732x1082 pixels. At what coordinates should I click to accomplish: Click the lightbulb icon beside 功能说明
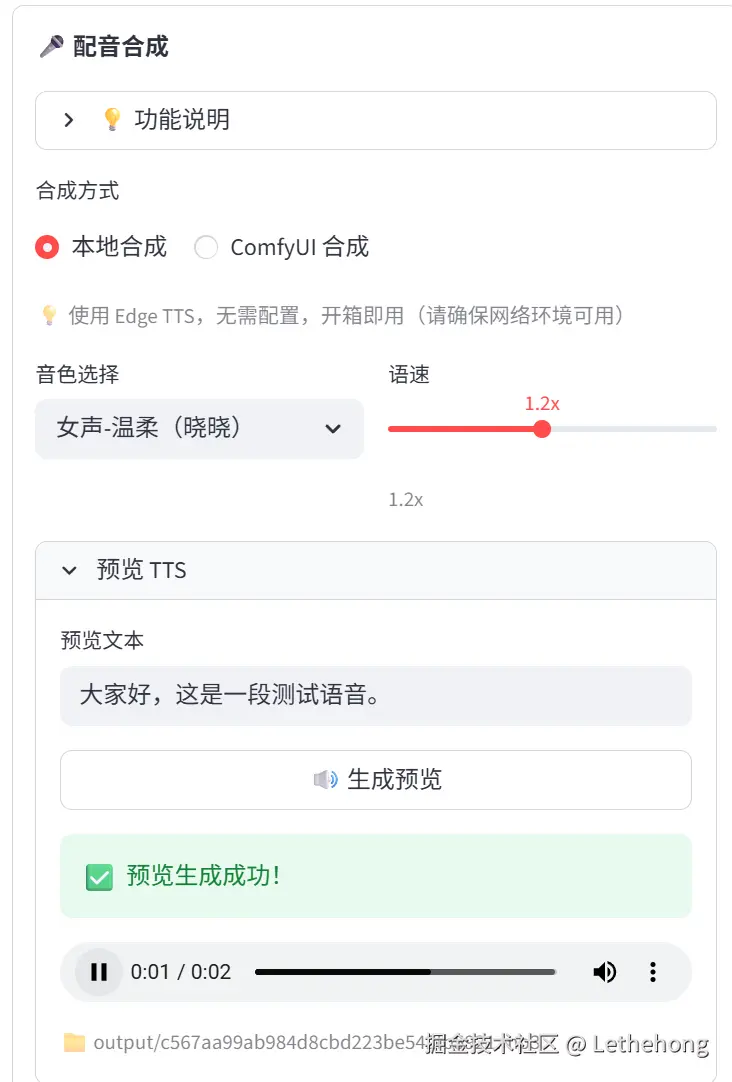pos(112,120)
